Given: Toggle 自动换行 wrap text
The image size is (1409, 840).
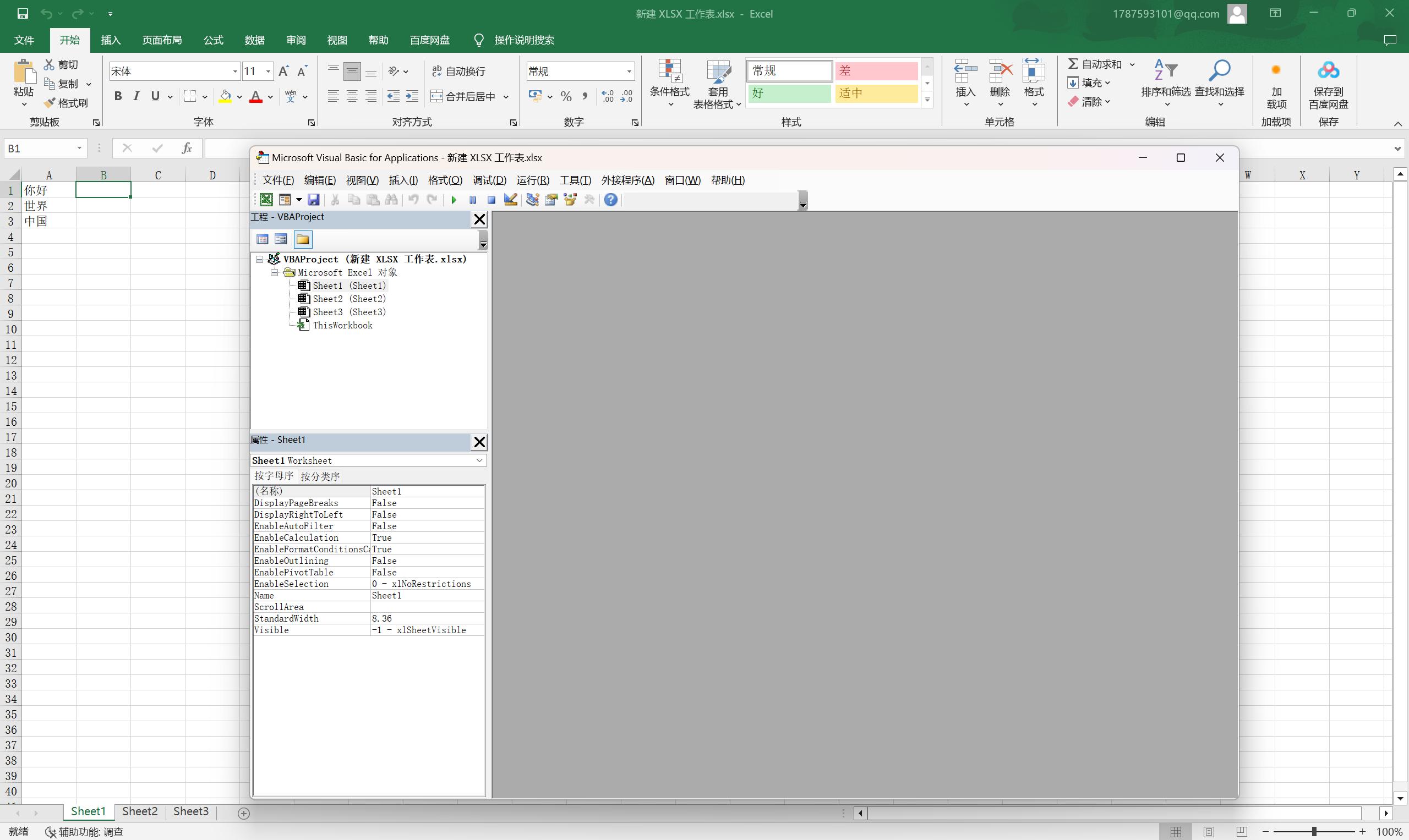Looking at the screenshot, I should (x=458, y=72).
